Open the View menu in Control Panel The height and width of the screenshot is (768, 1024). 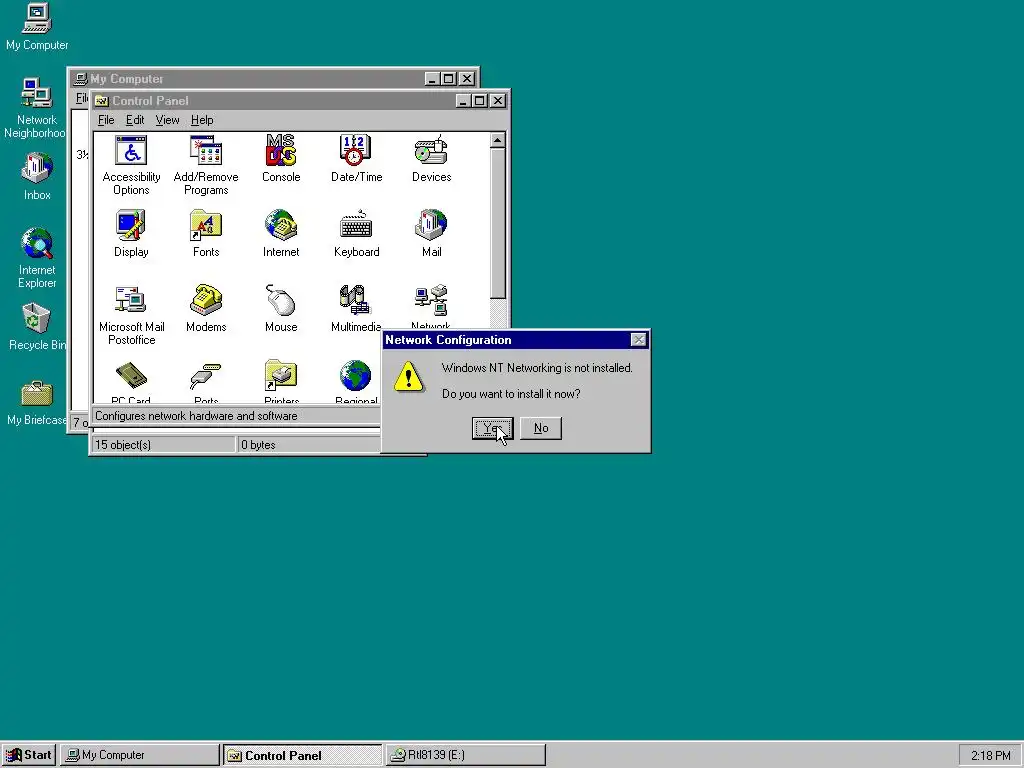tap(167, 120)
